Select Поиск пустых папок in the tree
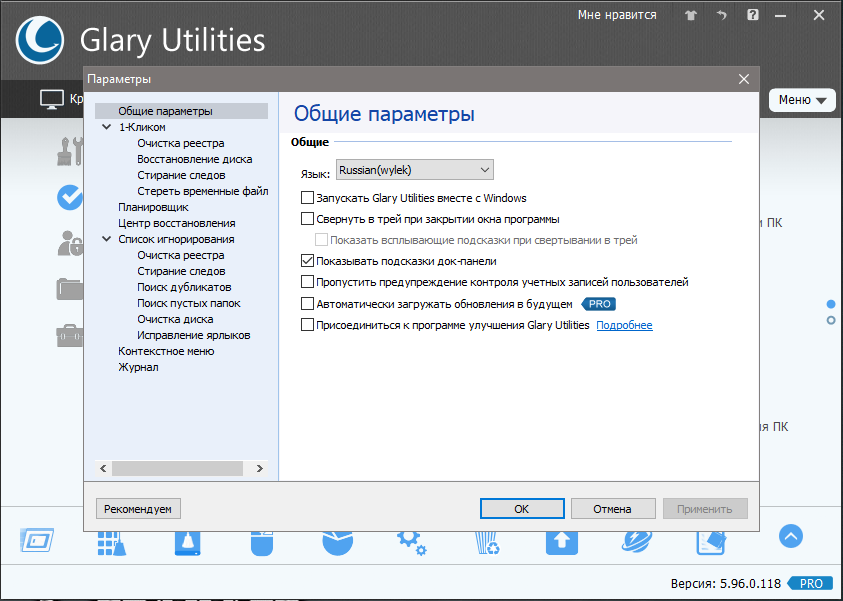Image resolution: width=843 pixels, height=601 pixels. (x=189, y=303)
